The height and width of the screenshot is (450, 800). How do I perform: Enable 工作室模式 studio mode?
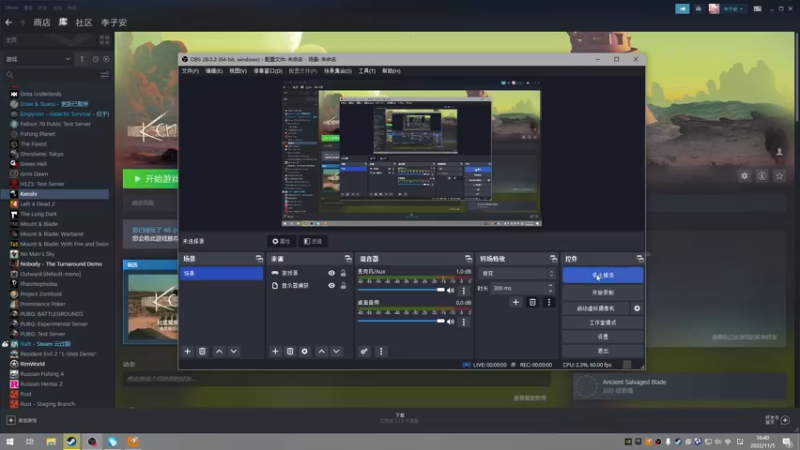coord(603,322)
